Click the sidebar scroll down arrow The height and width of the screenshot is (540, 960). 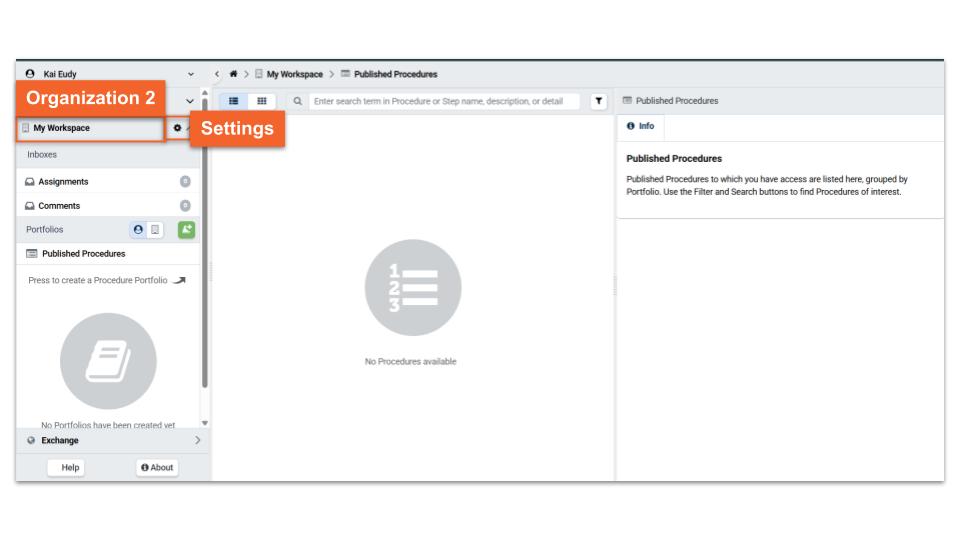tap(204, 423)
